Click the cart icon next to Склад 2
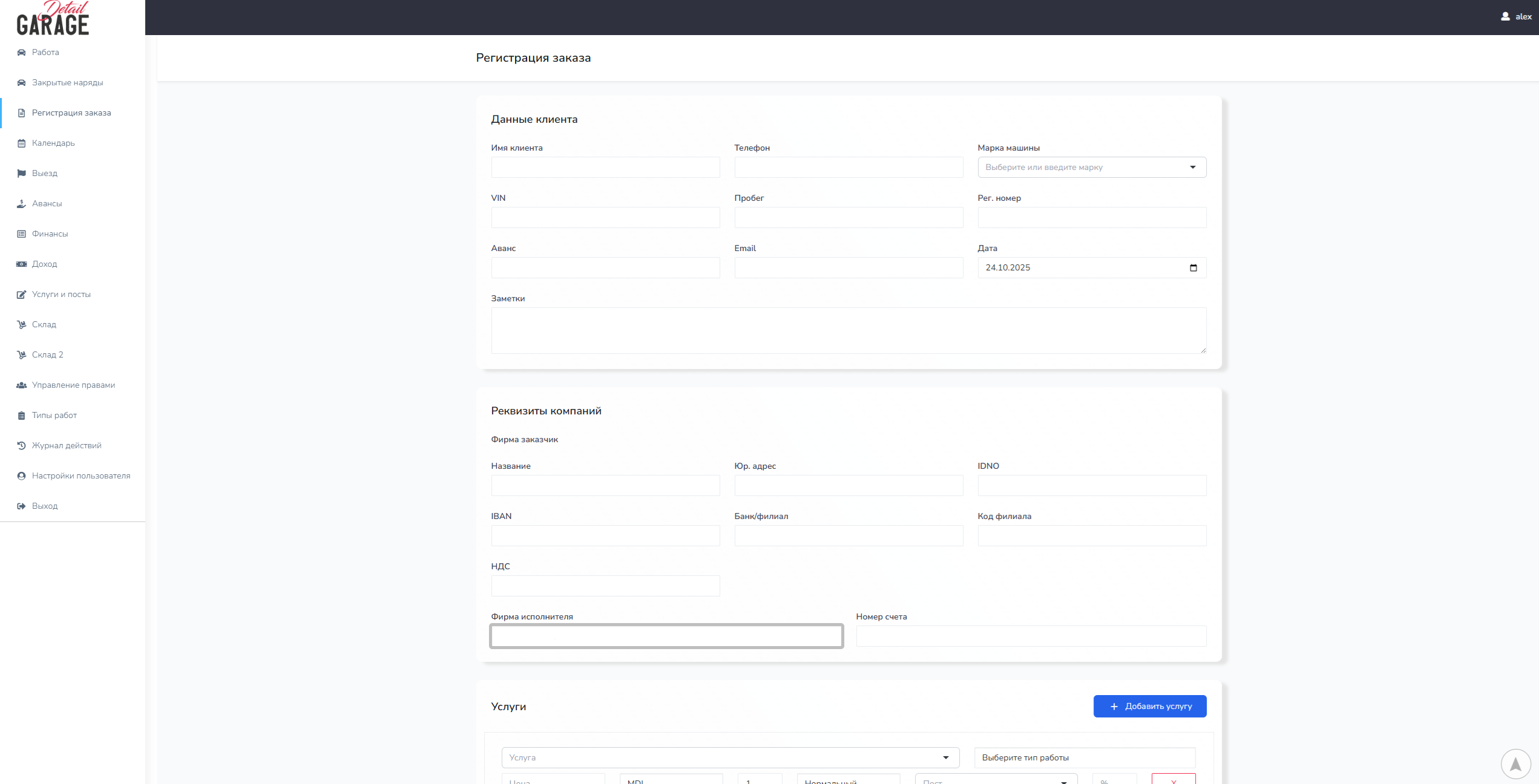The height and width of the screenshot is (784, 1539). [x=21, y=355]
